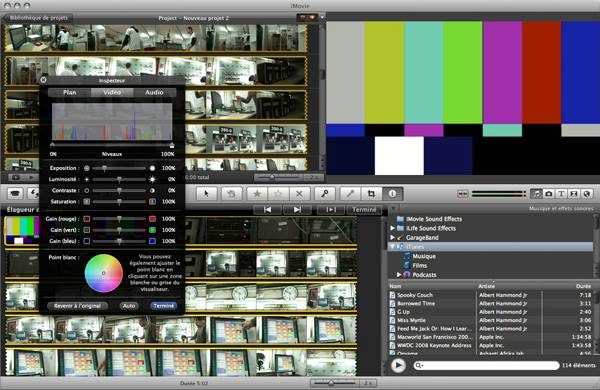This screenshot has width=600, height=390.
Task: Open the crop tool
Action: [x=371, y=194]
